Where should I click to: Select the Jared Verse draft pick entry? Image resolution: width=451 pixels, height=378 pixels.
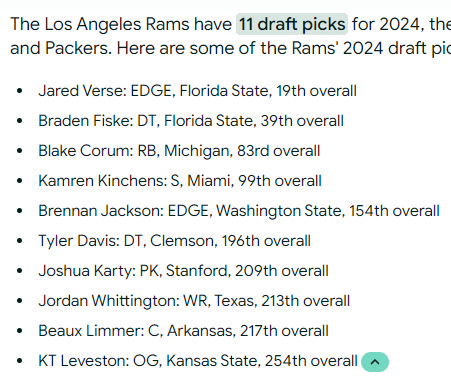click(197, 91)
